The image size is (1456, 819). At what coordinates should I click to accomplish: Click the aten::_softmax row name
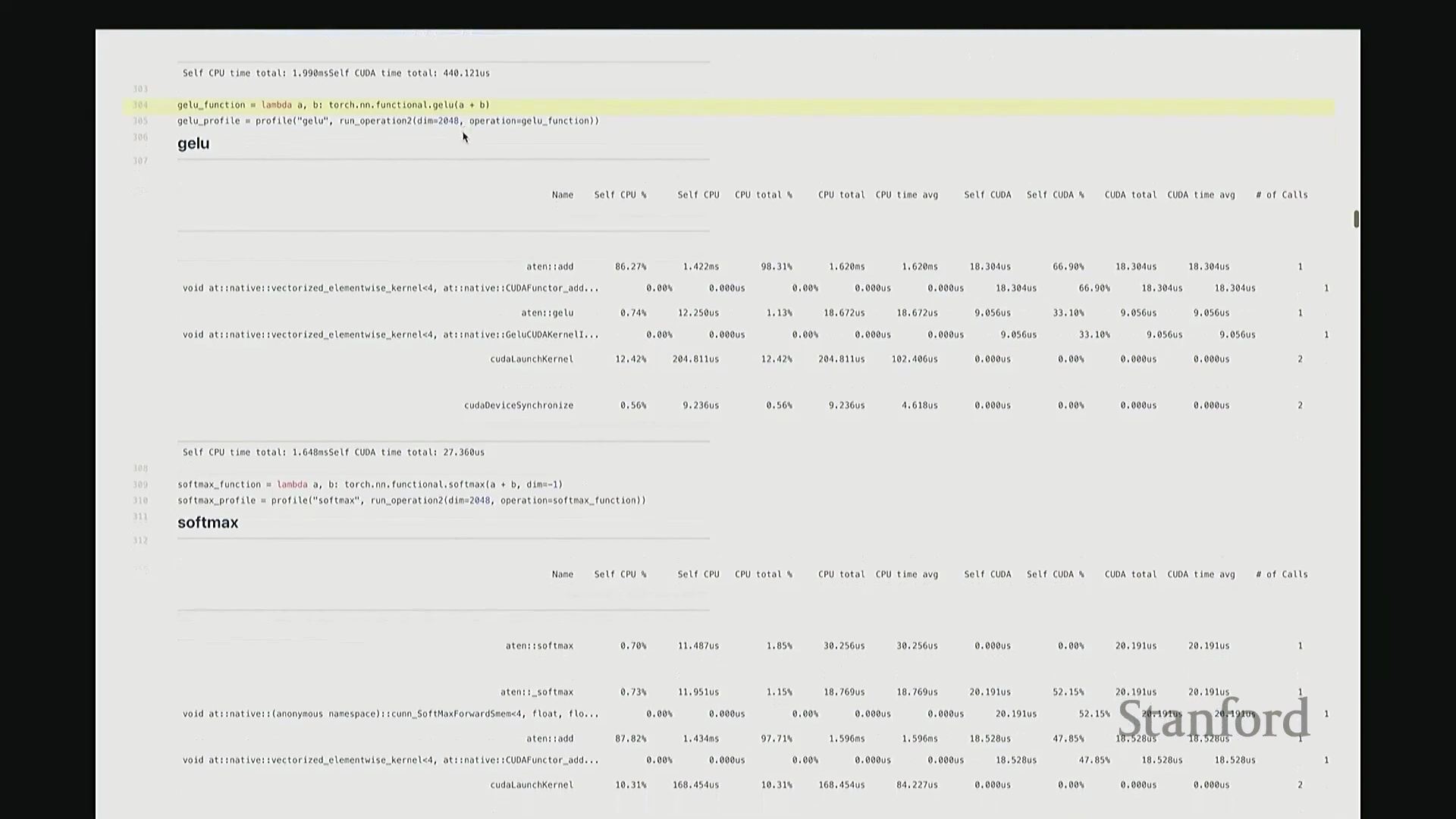tap(536, 692)
